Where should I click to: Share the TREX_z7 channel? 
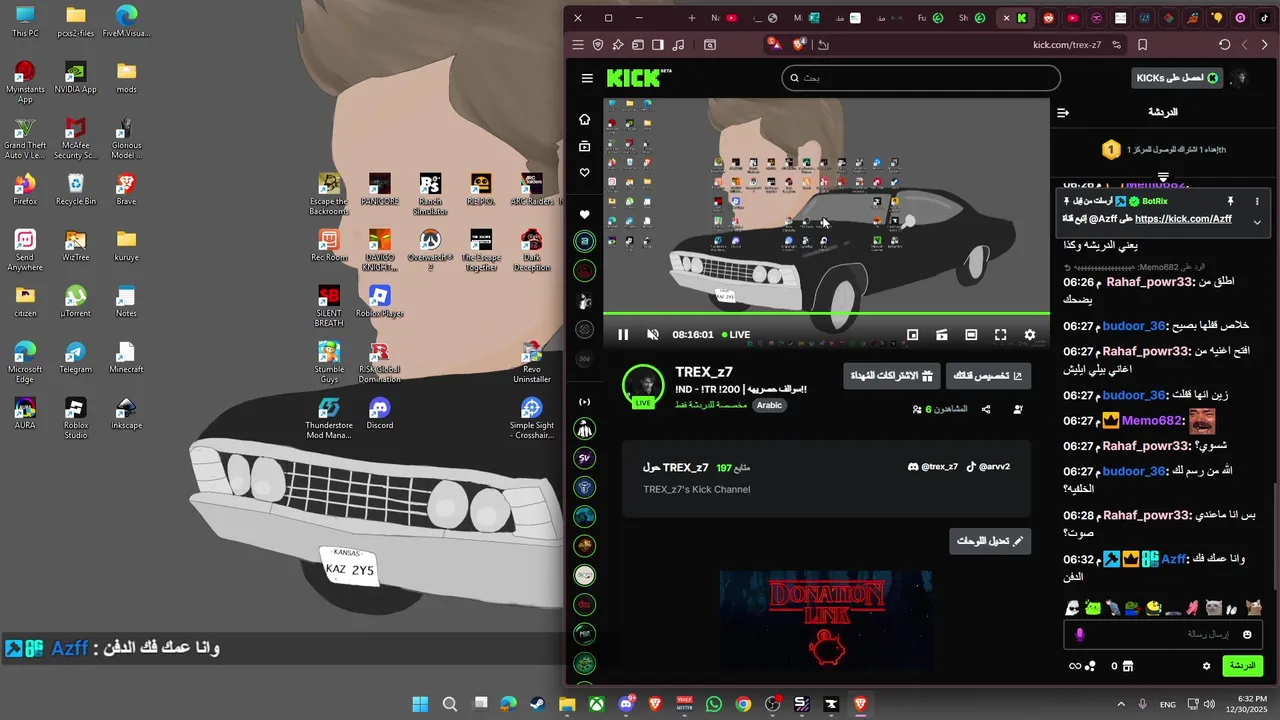[986, 409]
